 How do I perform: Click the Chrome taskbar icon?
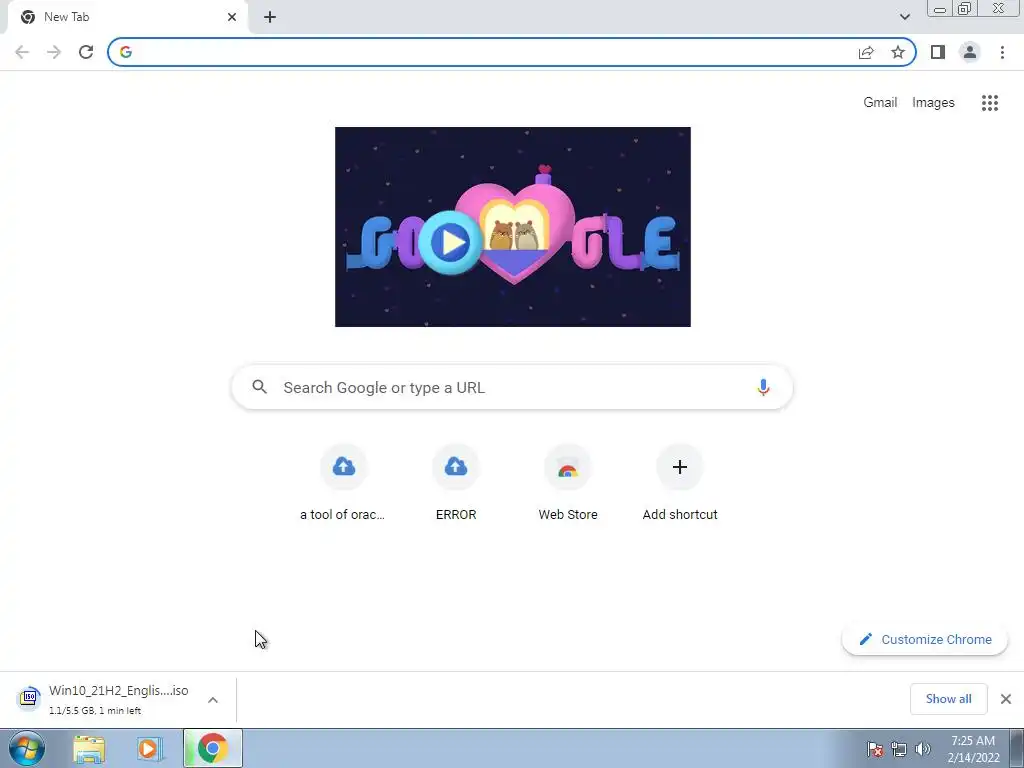(x=212, y=748)
